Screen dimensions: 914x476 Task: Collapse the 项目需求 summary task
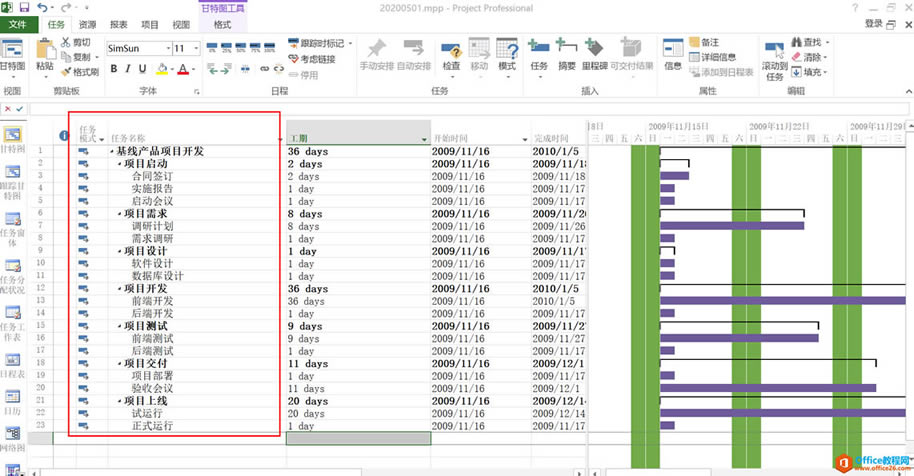[119, 214]
